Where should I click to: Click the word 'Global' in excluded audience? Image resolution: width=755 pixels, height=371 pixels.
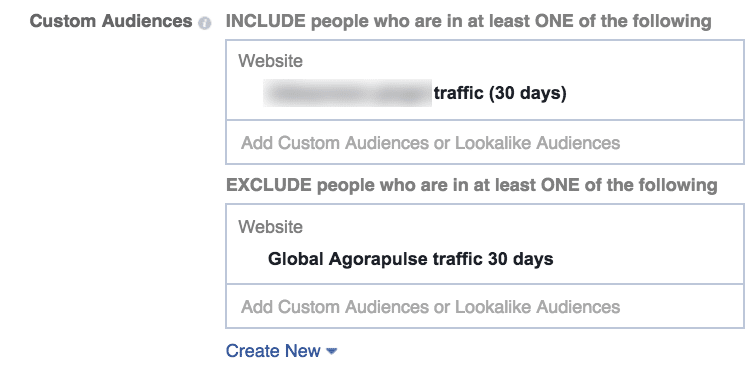tap(296, 259)
